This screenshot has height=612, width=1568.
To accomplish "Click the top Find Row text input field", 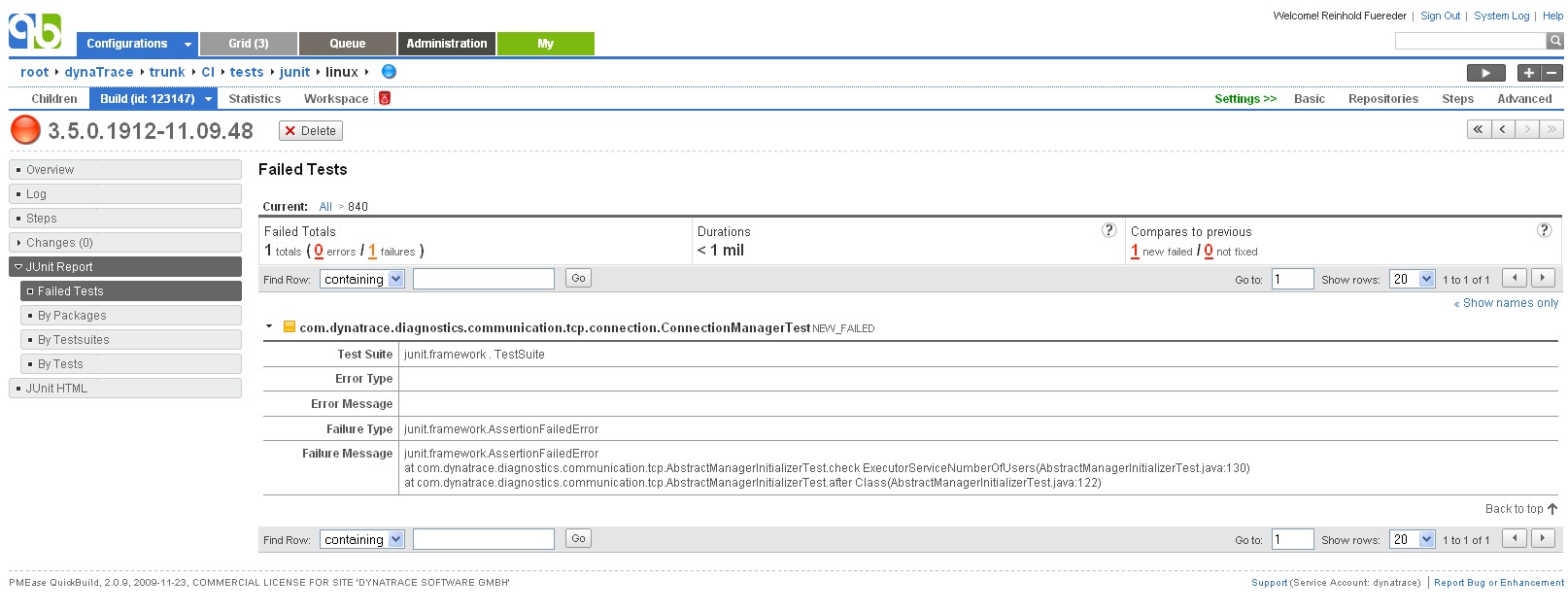I will pos(483,279).
